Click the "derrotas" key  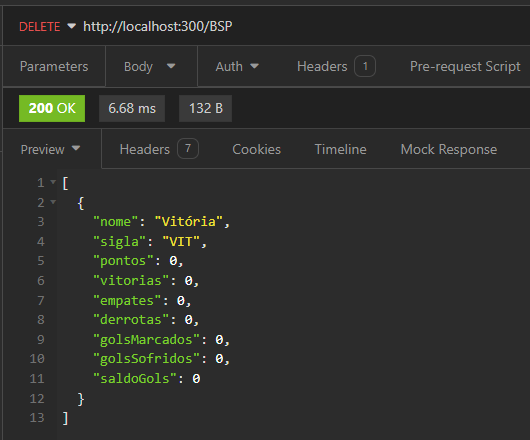(x=131, y=319)
